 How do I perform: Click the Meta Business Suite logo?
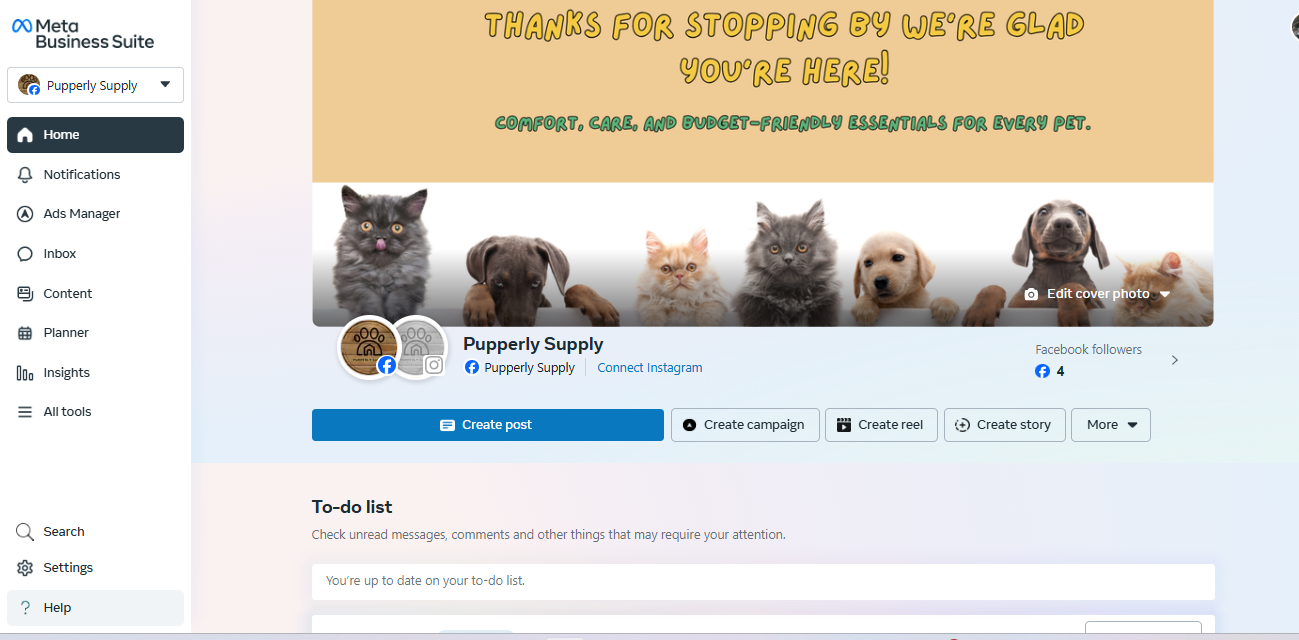pos(83,33)
